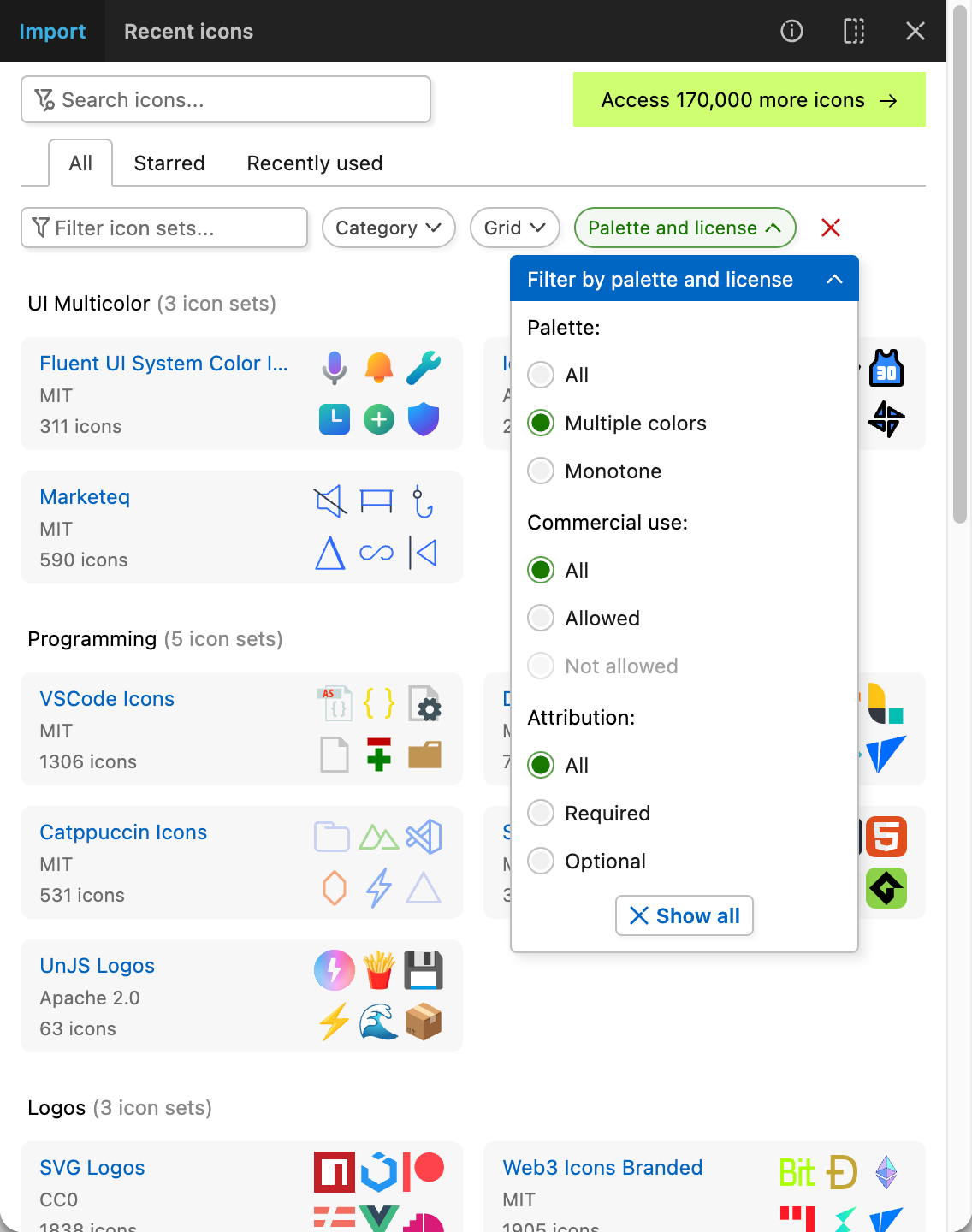Open the Grid size dropdown

514,228
